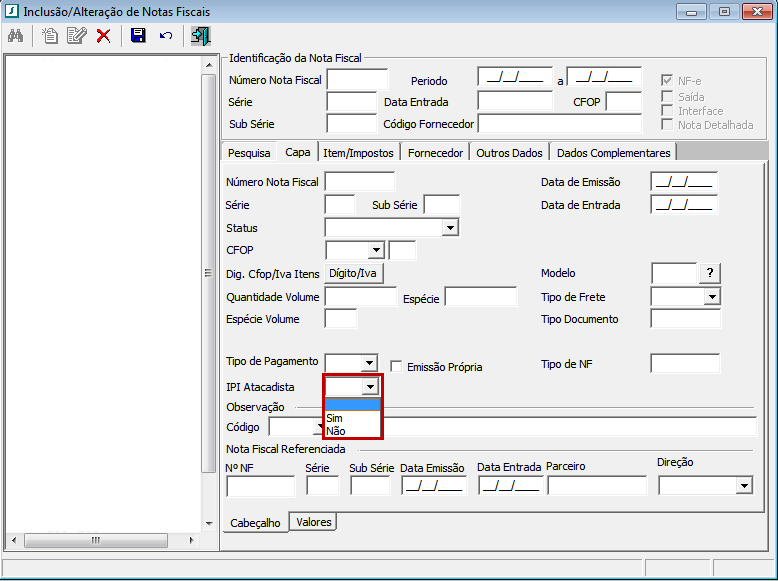Image resolution: width=778 pixels, height=581 pixels.
Task: Switch to the Valores bottom tab
Action: [313, 522]
